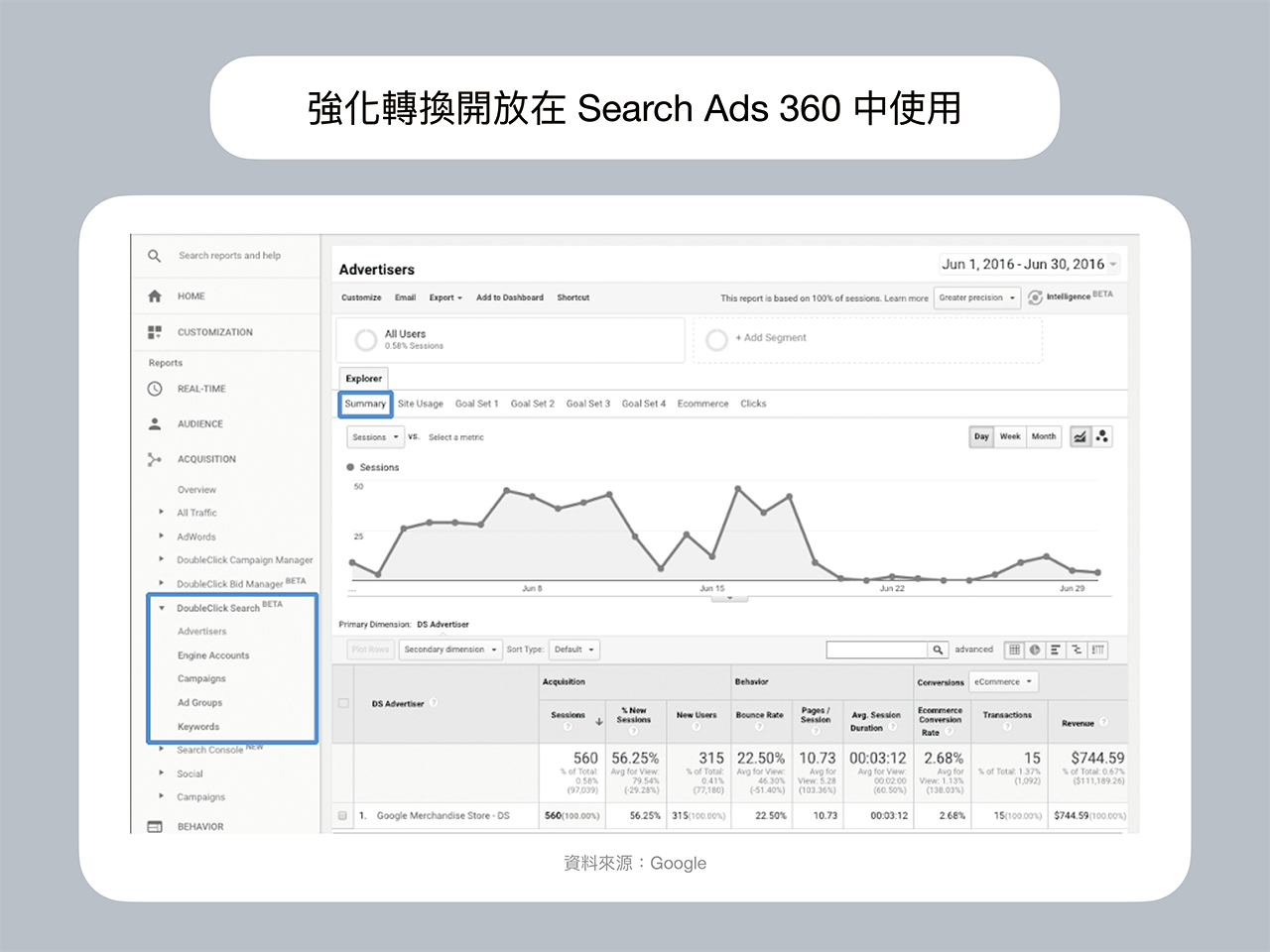Select the Comparison view icon
The image size is (1270, 952).
(1077, 650)
